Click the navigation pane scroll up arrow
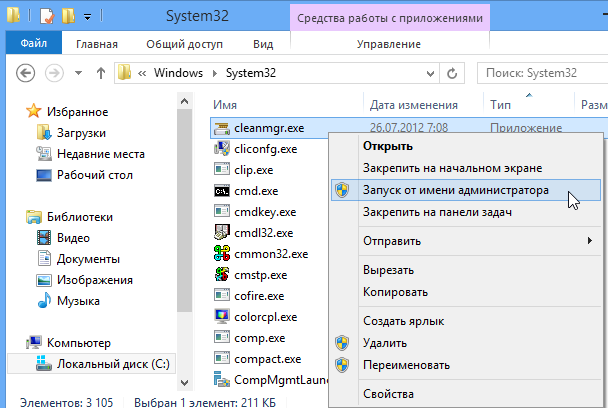 pyautogui.click(x=185, y=102)
